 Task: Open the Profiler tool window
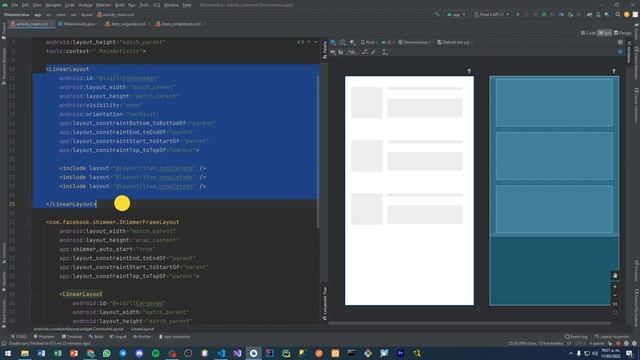point(142,337)
